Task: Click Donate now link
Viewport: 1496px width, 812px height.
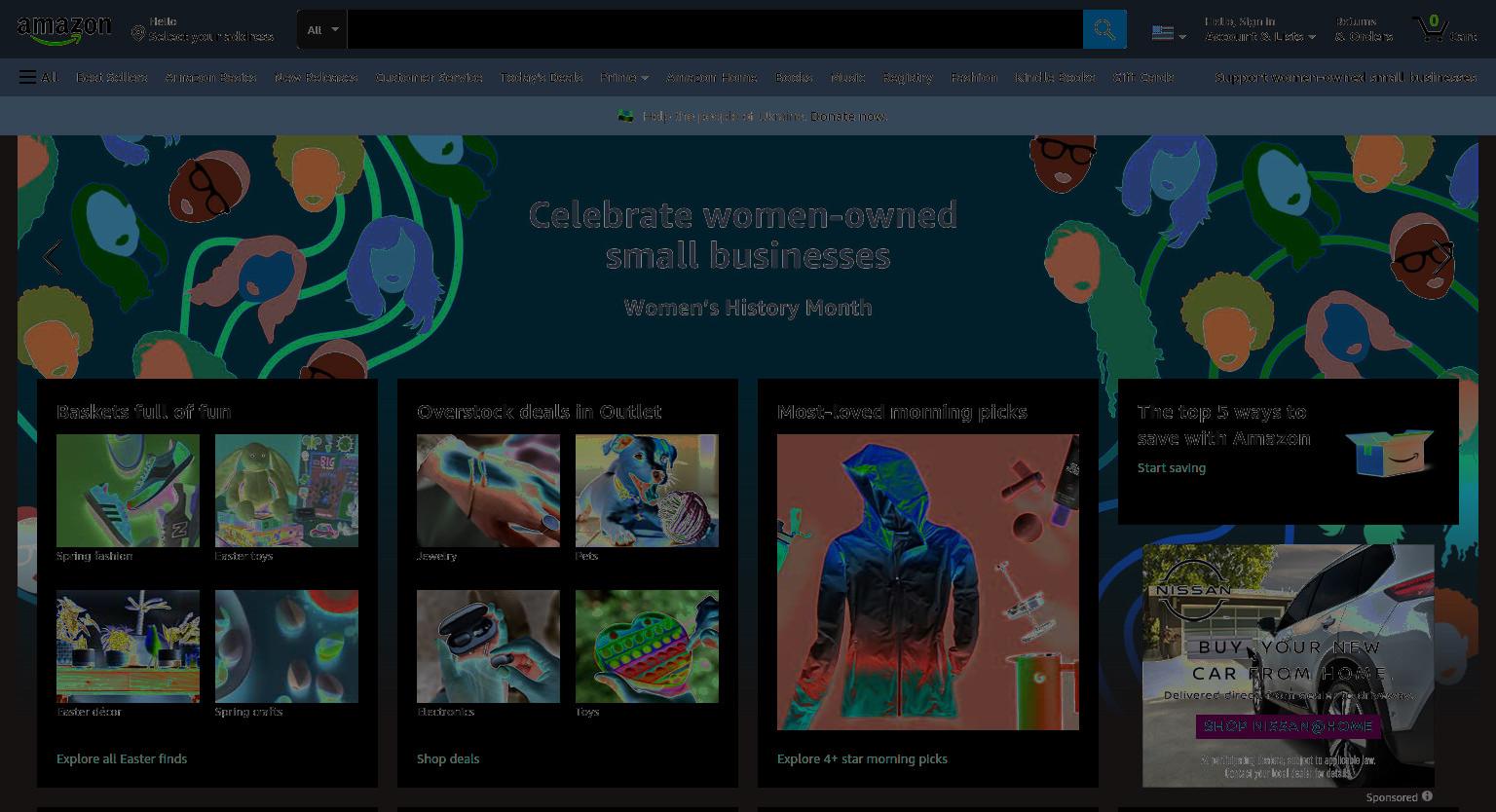Action: (x=849, y=116)
